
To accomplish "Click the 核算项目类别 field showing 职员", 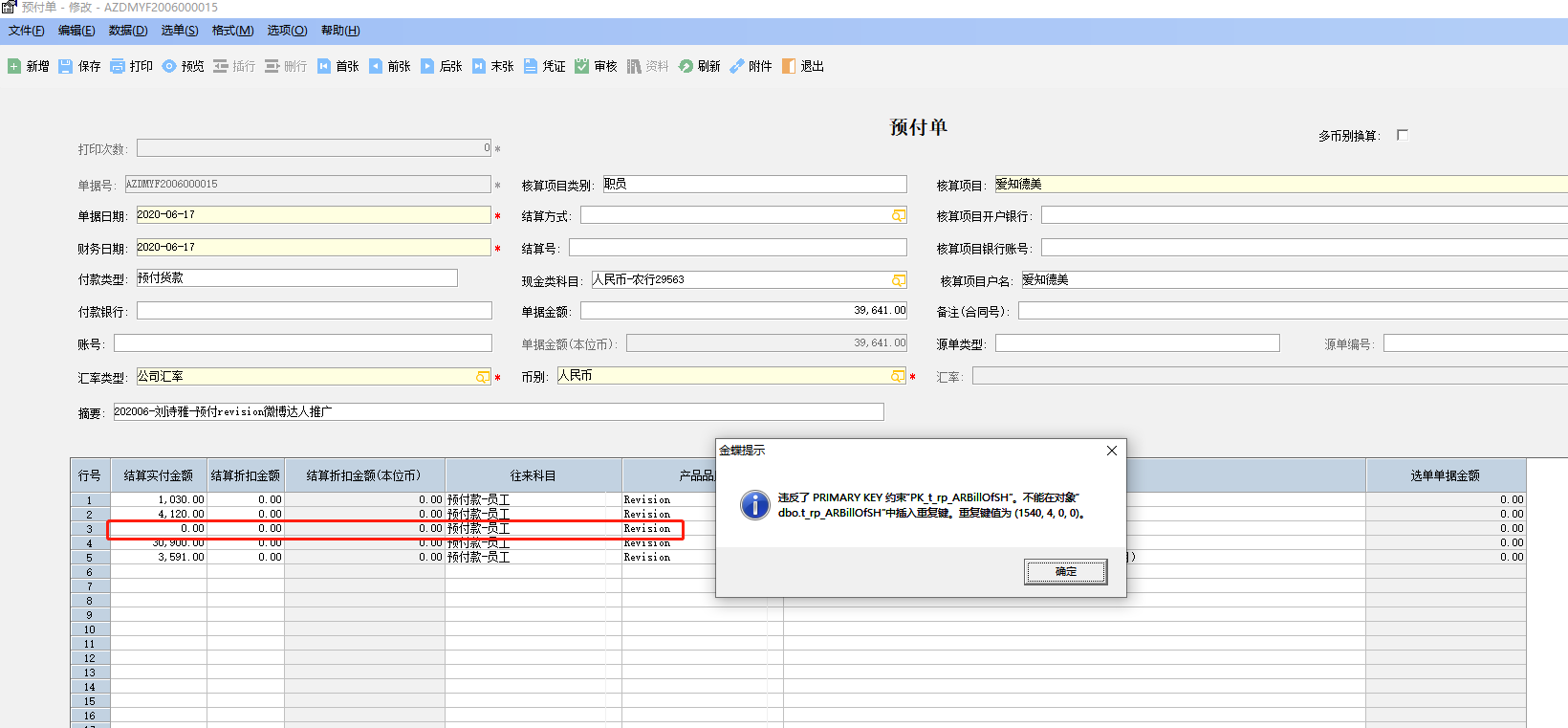I will coord(754,185).
